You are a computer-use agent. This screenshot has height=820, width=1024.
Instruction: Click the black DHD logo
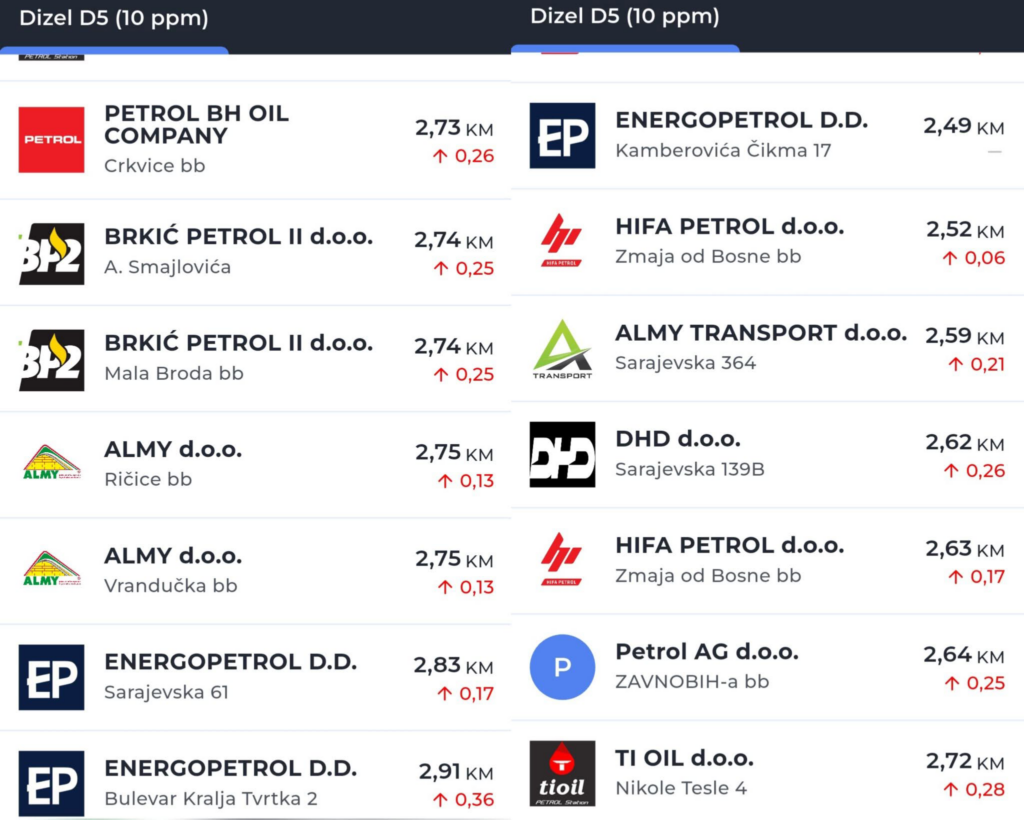(562, 455)
